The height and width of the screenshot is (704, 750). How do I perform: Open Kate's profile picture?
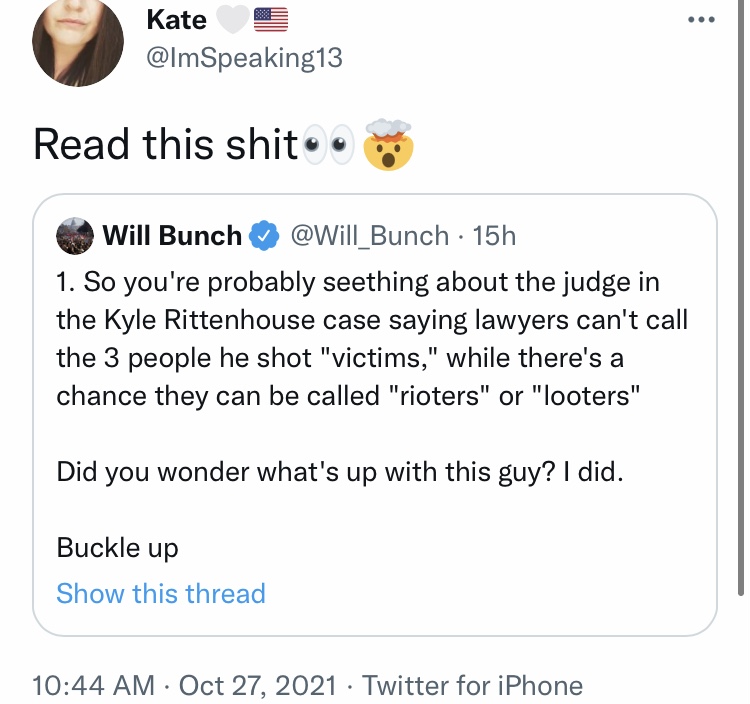[x=78, y=42]
